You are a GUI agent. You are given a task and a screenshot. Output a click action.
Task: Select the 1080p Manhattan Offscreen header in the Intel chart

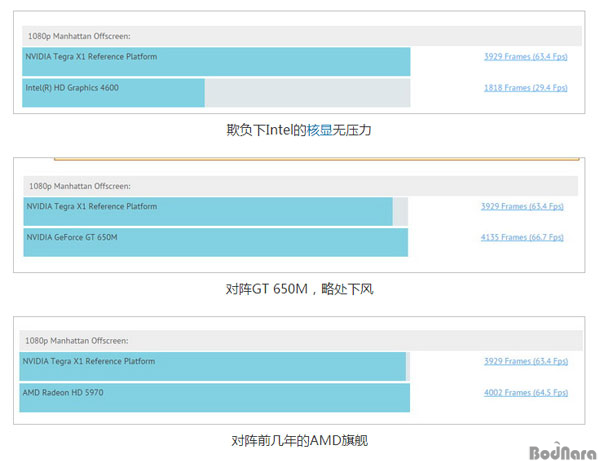(x=302, y=36)
